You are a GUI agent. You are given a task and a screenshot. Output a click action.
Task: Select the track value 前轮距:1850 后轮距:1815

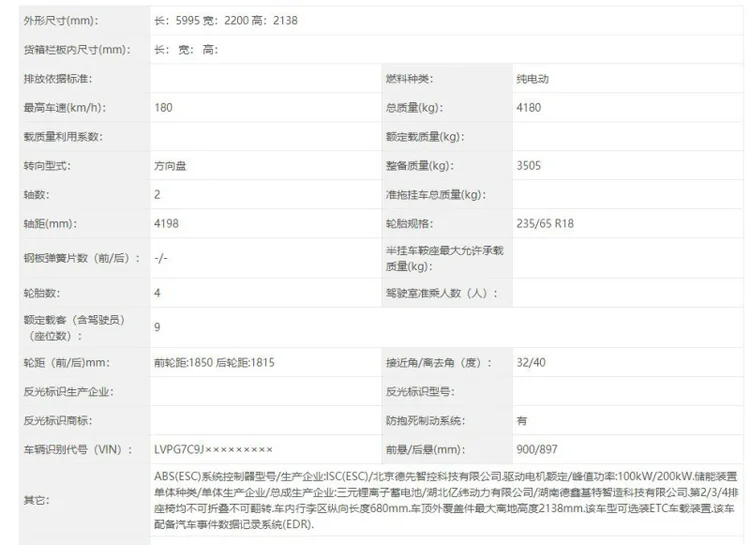214,363
